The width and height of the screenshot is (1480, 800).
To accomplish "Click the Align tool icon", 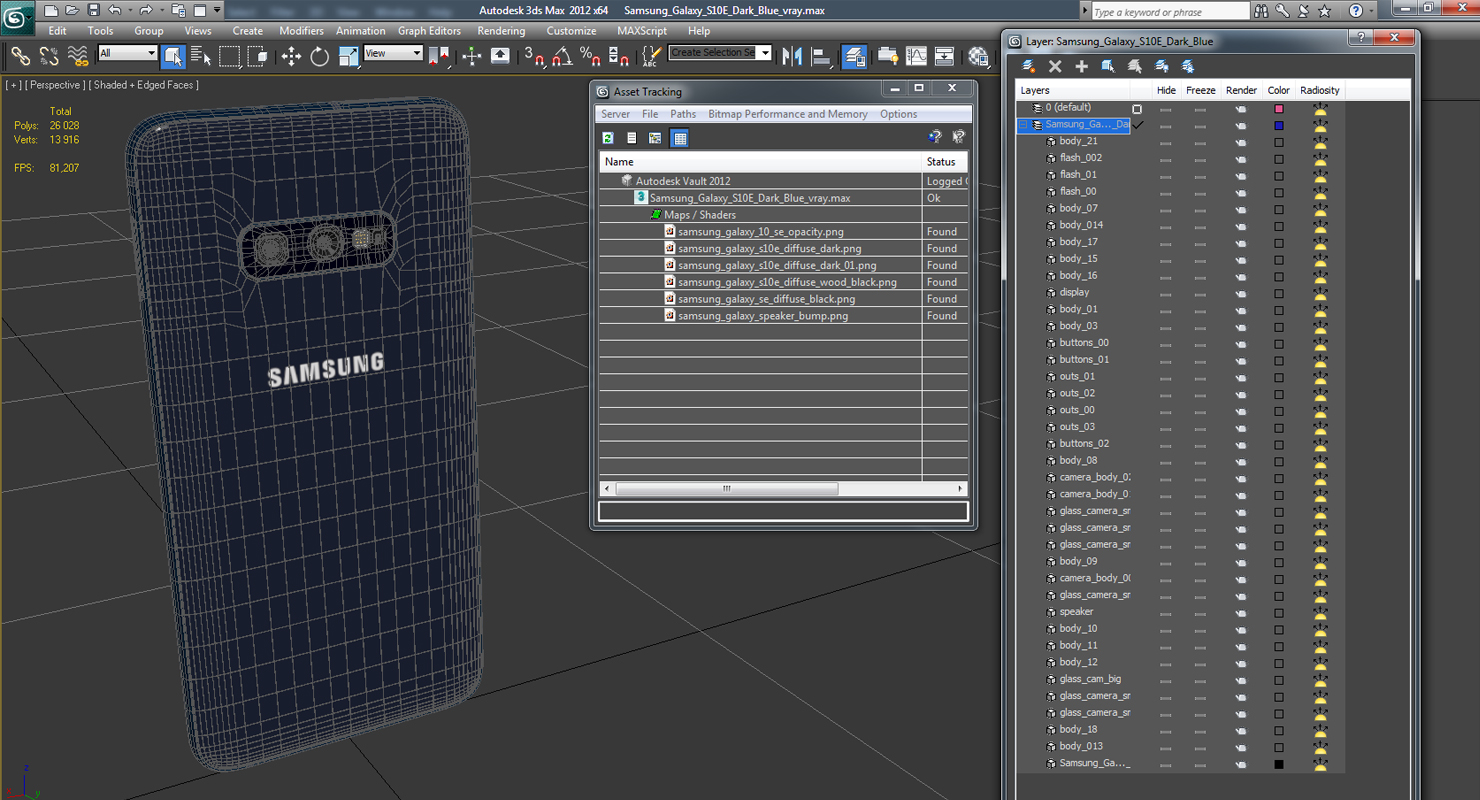I will point(822,56).
